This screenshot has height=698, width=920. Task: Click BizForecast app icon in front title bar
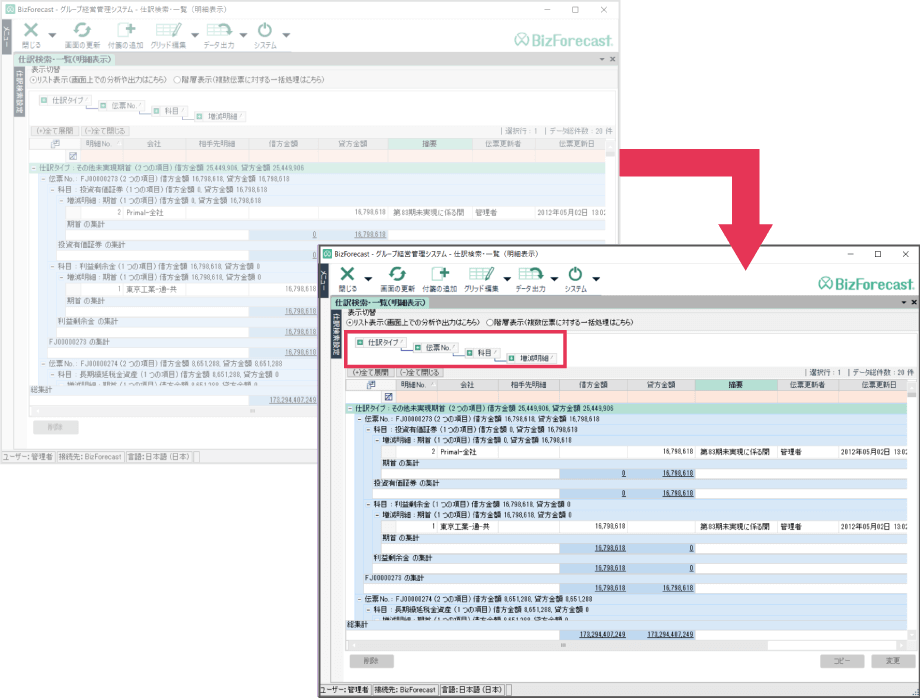click(327, 254)
